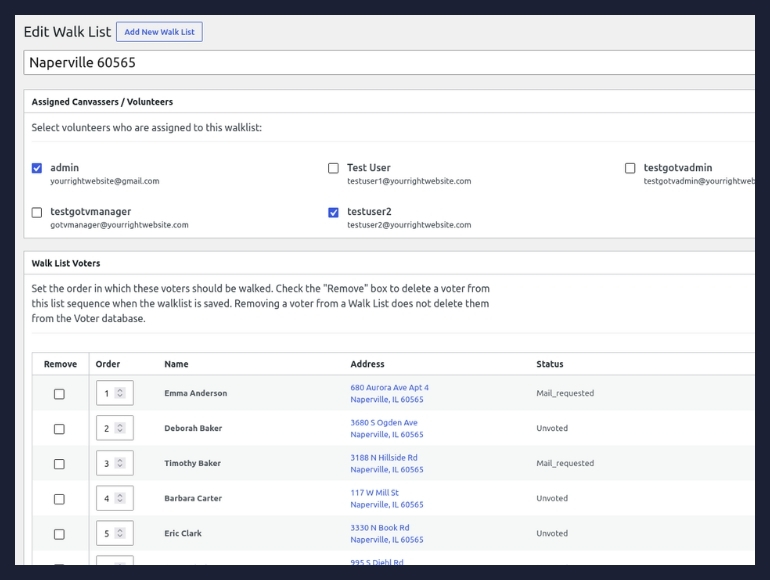Click order field showing 2
Image resolution: width=770 pixels, height=580 pixels.
pyautogui.click(x=115, y=428)
